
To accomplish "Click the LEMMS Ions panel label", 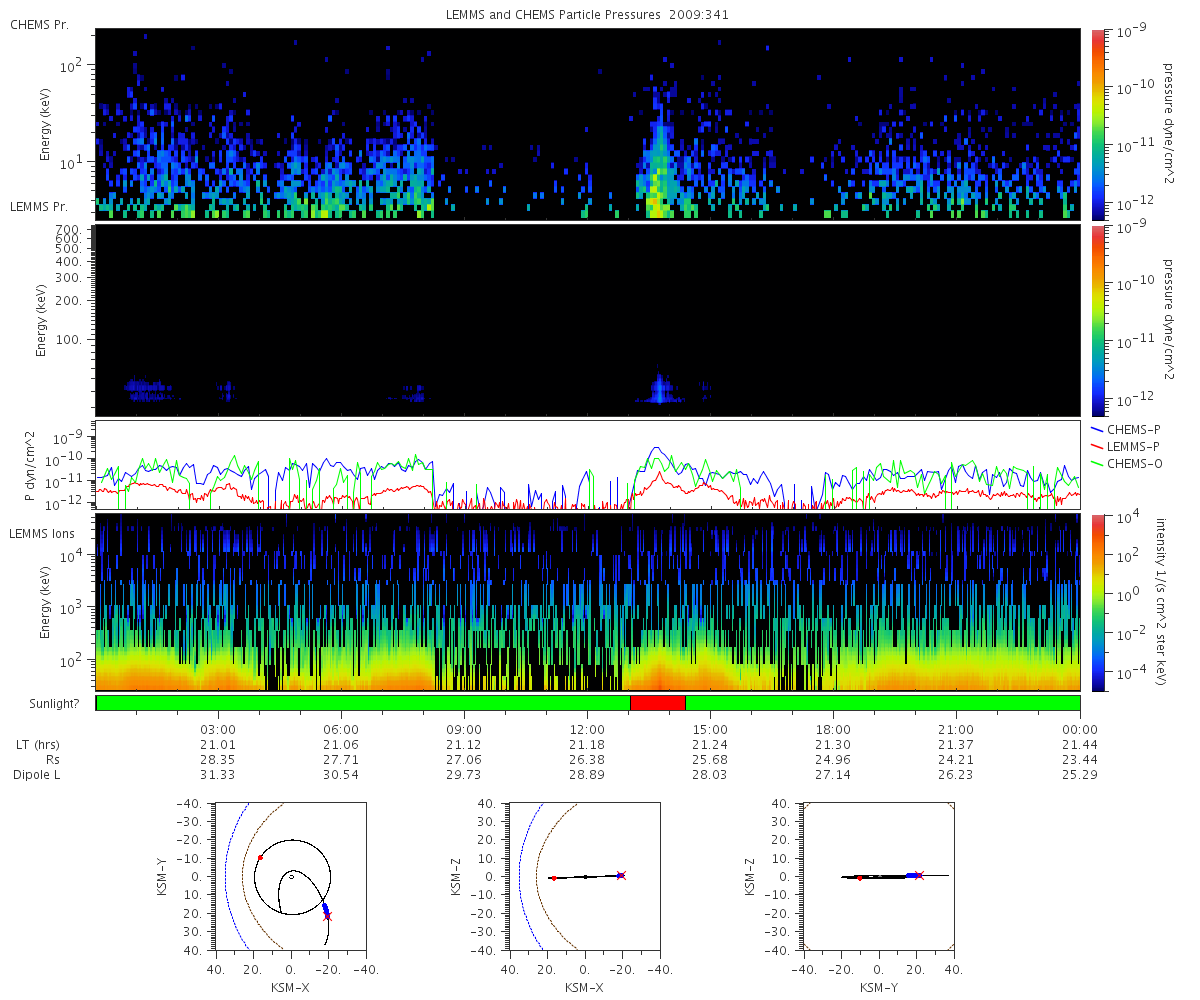I will click(x=43, y=535).
